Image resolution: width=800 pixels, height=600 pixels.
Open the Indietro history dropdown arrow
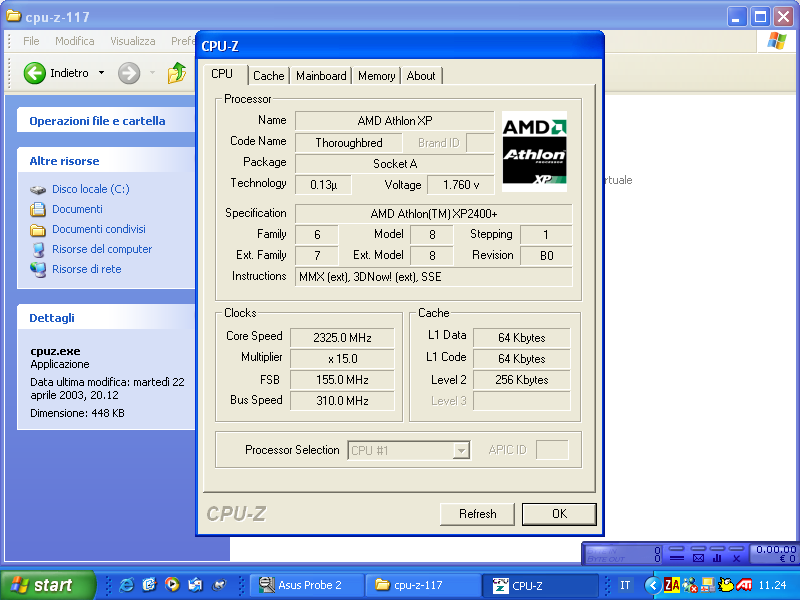tap(102, 73)
